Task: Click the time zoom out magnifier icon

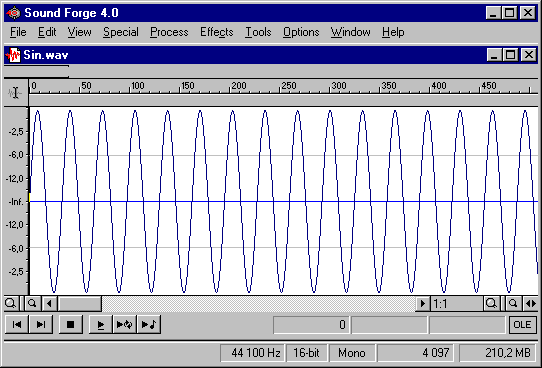Action: coord(513,304)
